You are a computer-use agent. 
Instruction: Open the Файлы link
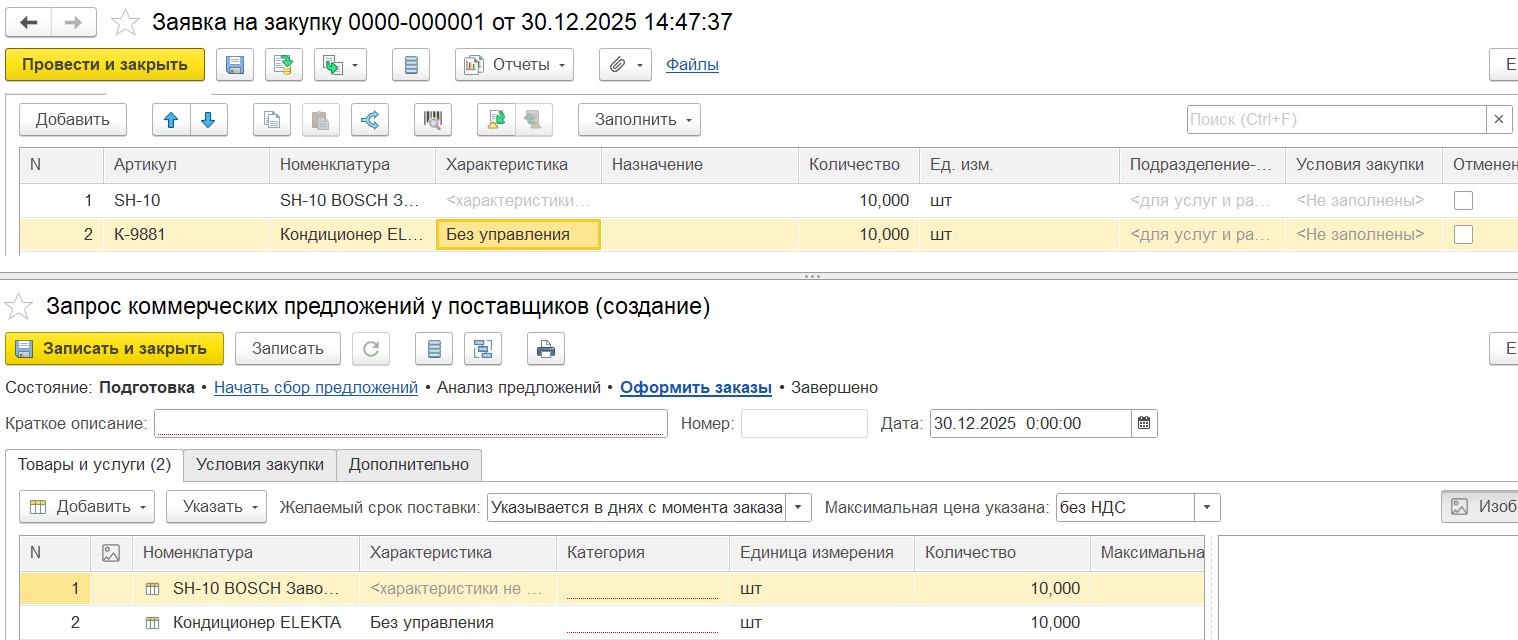tap(692, 65)
